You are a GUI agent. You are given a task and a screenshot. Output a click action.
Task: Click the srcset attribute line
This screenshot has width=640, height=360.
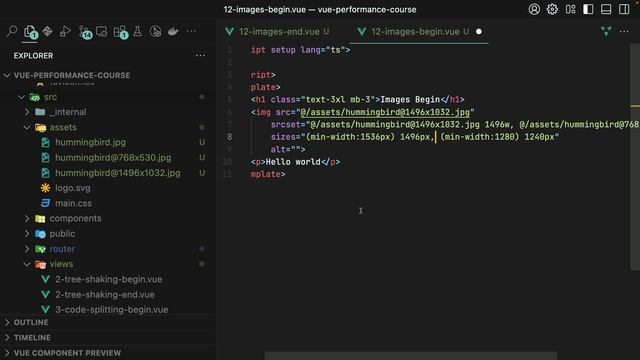(455, 124)
